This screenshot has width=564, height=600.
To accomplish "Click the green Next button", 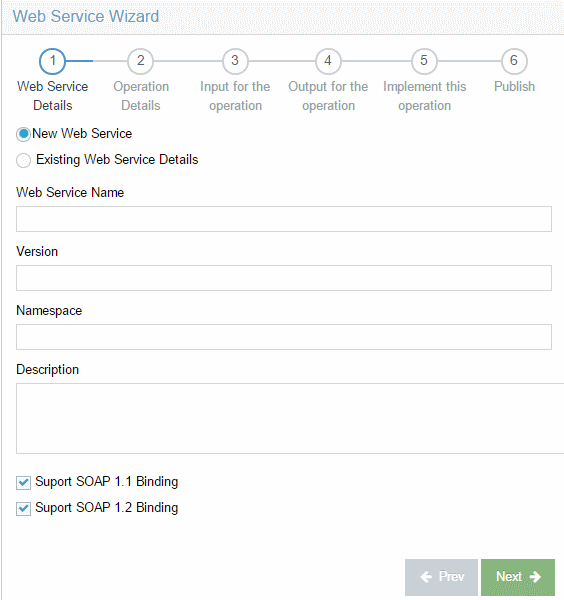I will (518, 577).
